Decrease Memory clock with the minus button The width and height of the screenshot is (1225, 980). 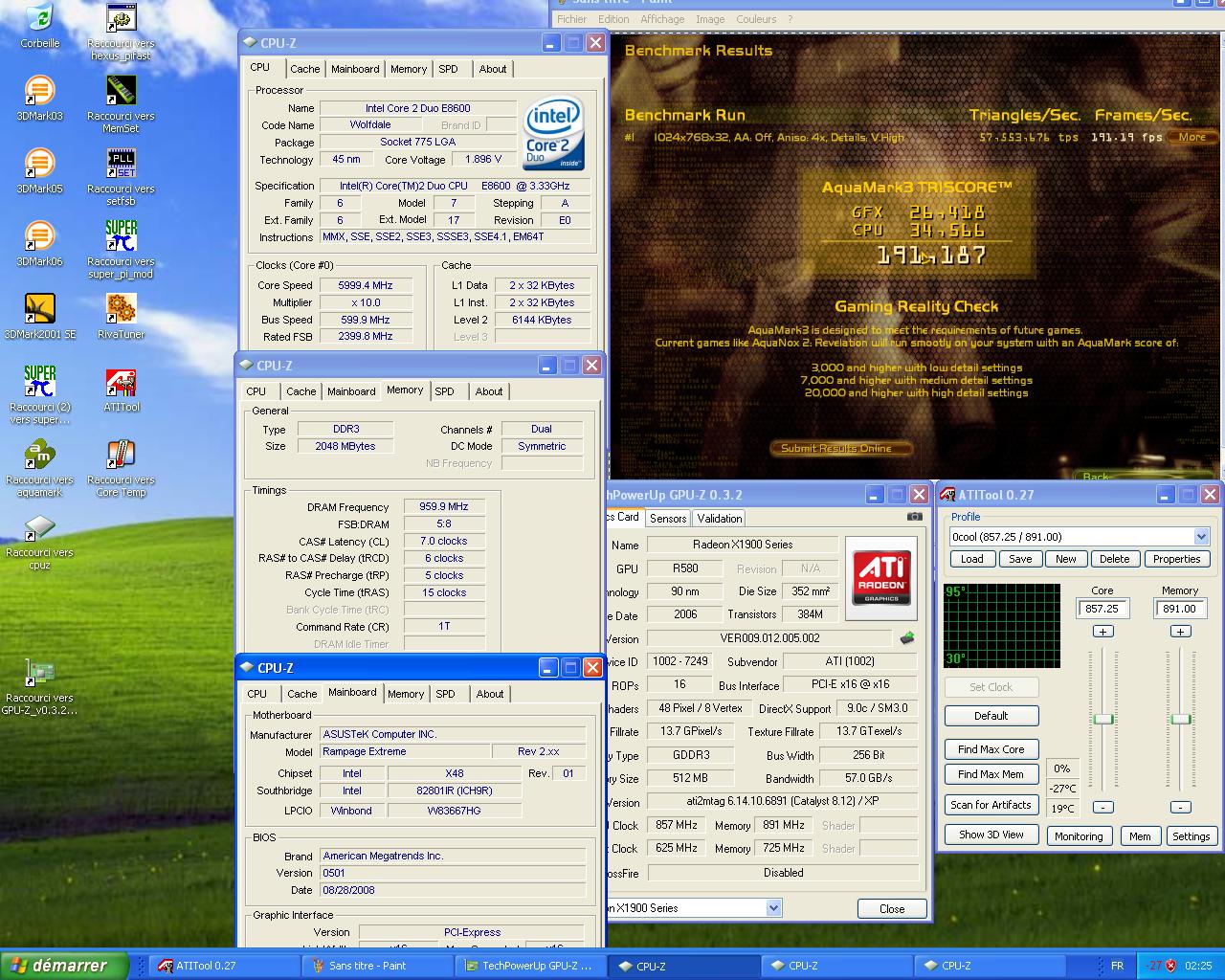point(1180,807)
